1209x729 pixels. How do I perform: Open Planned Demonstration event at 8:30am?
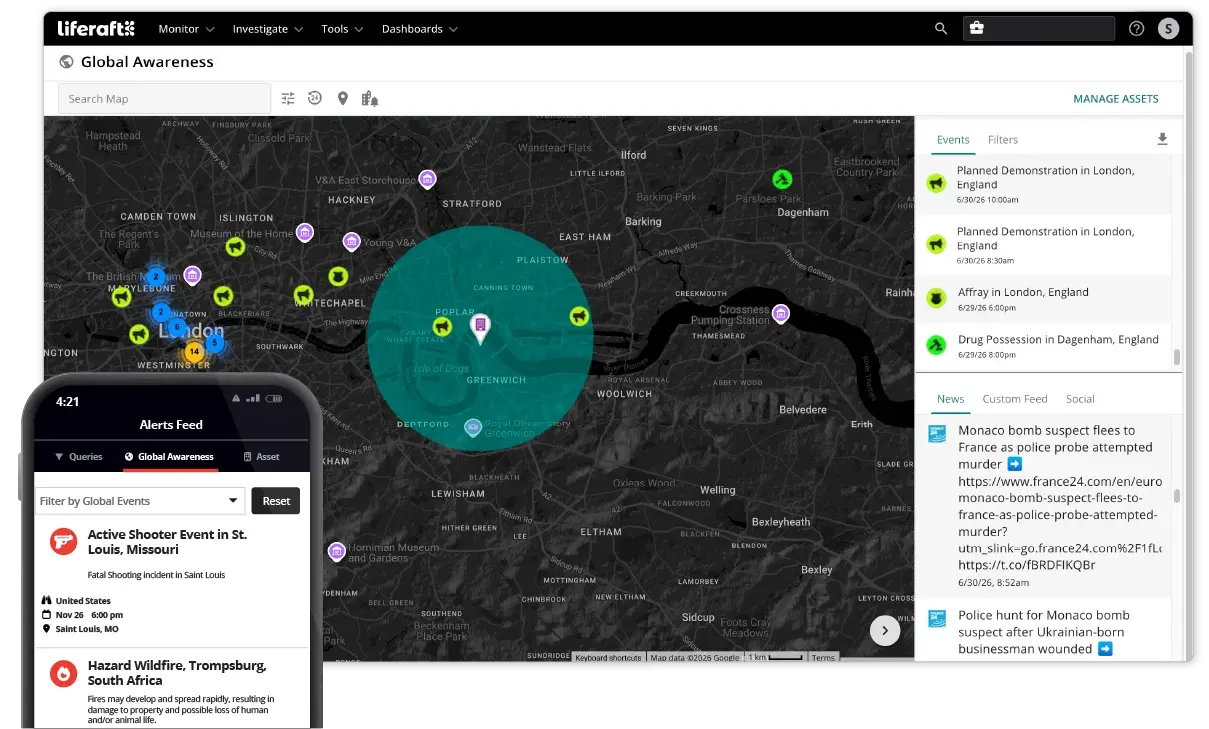click(x=1044, y=245)
